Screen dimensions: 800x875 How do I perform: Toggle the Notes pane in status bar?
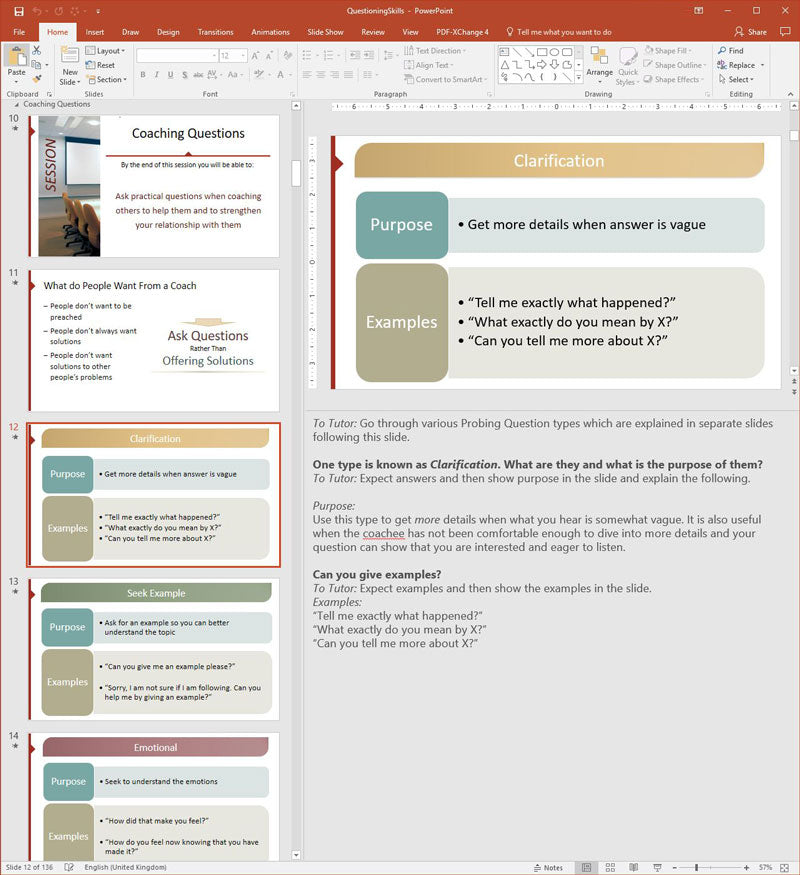(548, 867)
